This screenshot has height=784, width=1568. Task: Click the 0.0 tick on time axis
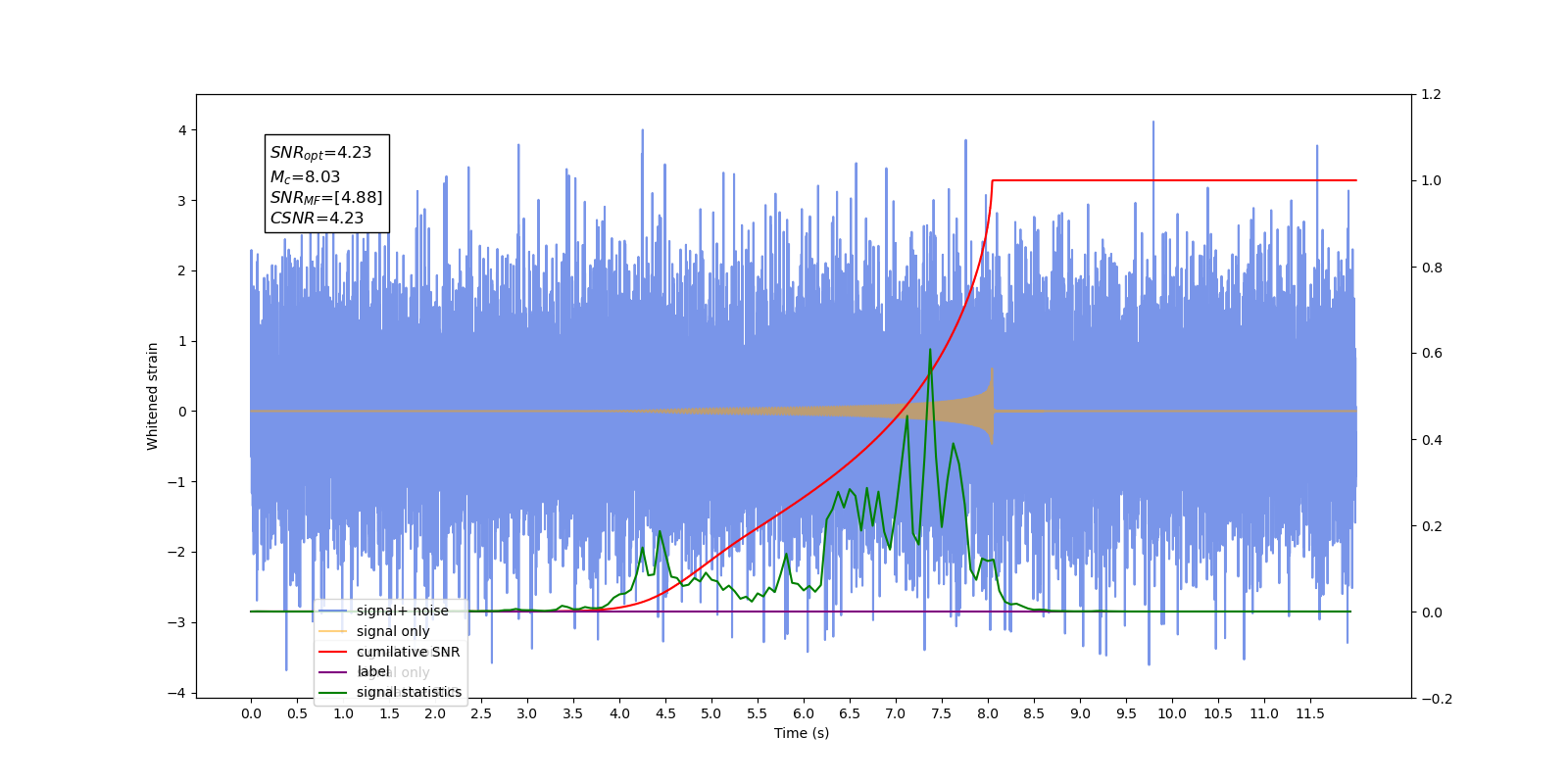click(x=251, y=713)
